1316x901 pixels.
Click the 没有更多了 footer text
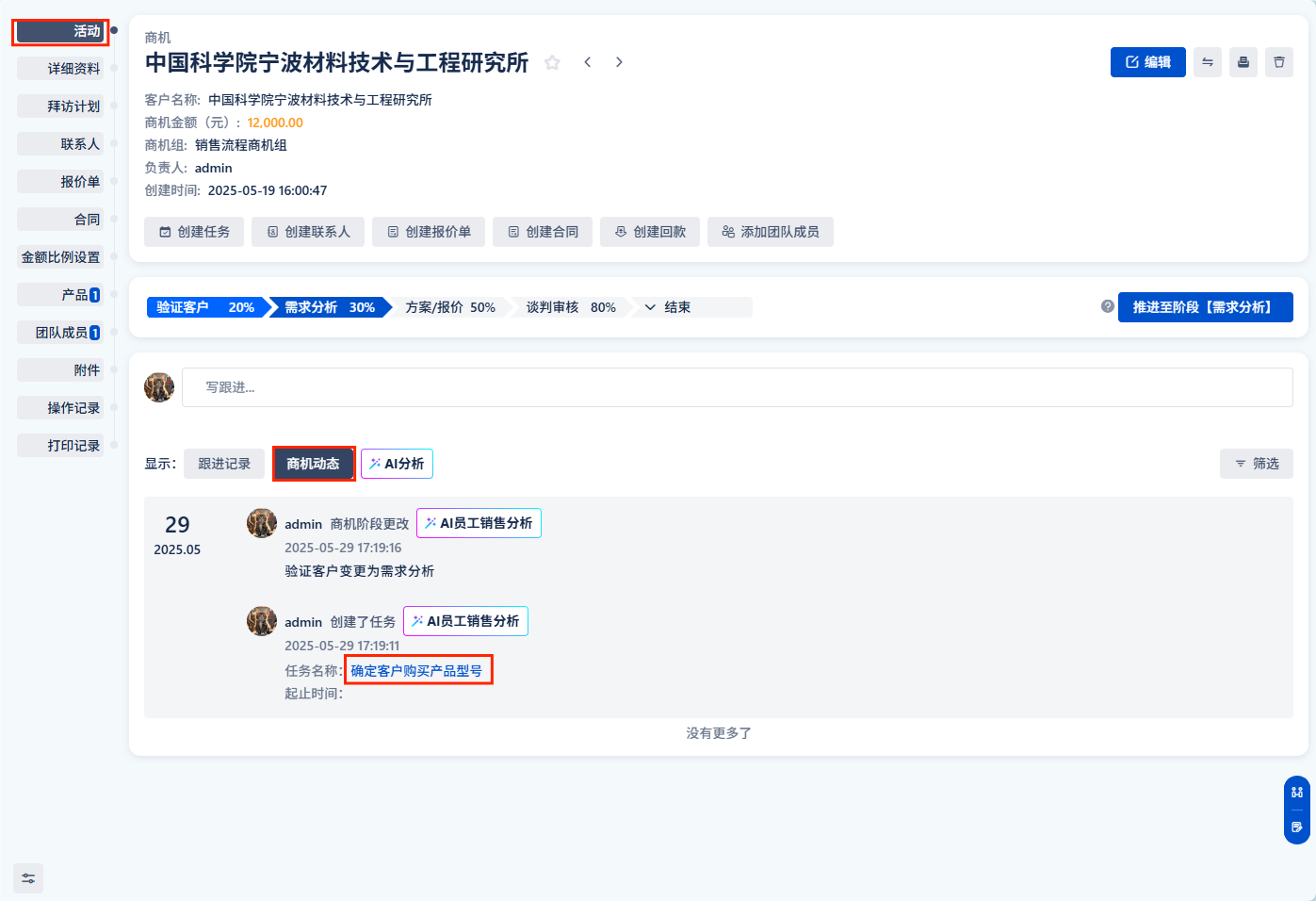click(x=719, y=733)
